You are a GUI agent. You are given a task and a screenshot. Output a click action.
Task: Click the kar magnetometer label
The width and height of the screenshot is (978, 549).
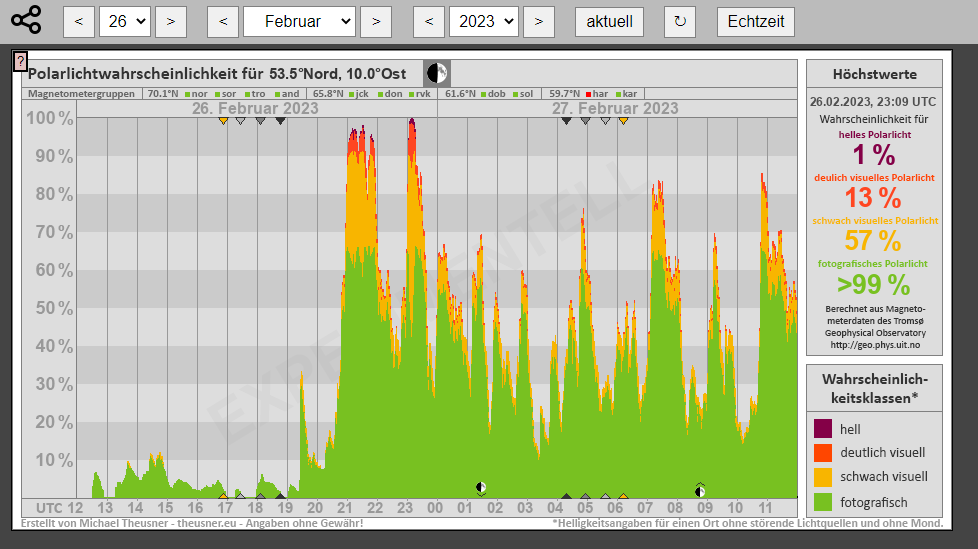[x=630, y=94]
